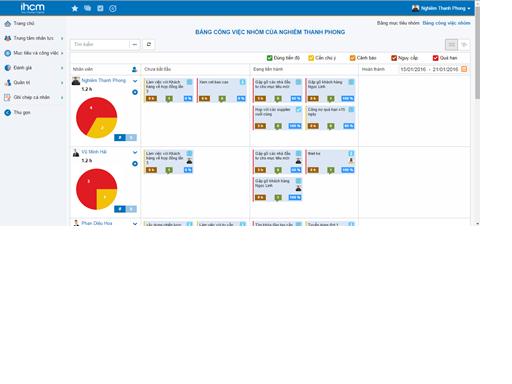Screen dimensions: 512x384
Task: Expand Vũ Minh Hải employee row chevron
Action: pos(135,152)
